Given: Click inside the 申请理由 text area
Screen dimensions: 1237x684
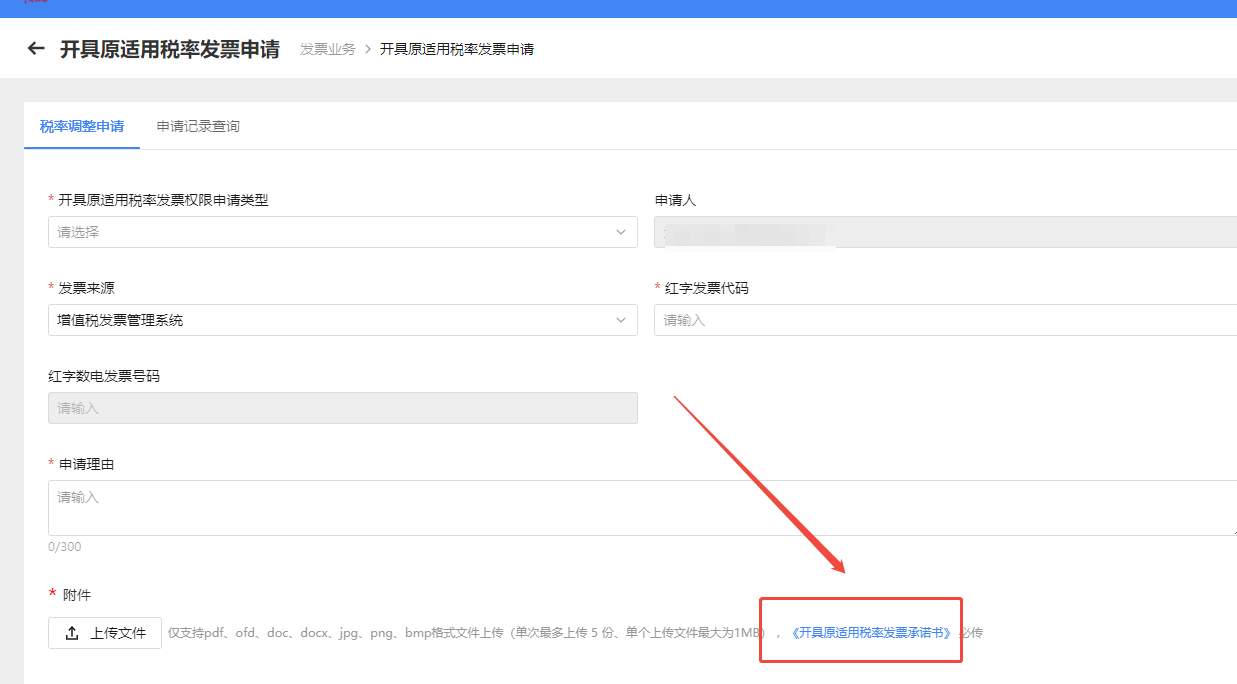Looking at the screenshot, I should click(x=640, y=508).
